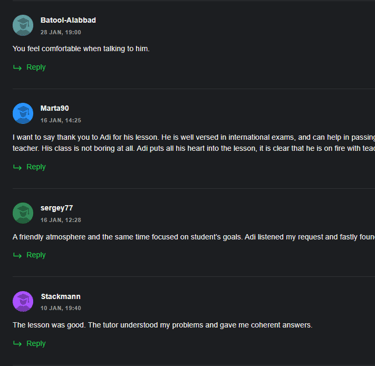This screenshot has width=375, height=366.
Task: Open sergey77's username profile
Action: pyautogui.click(x=57, y=208)
